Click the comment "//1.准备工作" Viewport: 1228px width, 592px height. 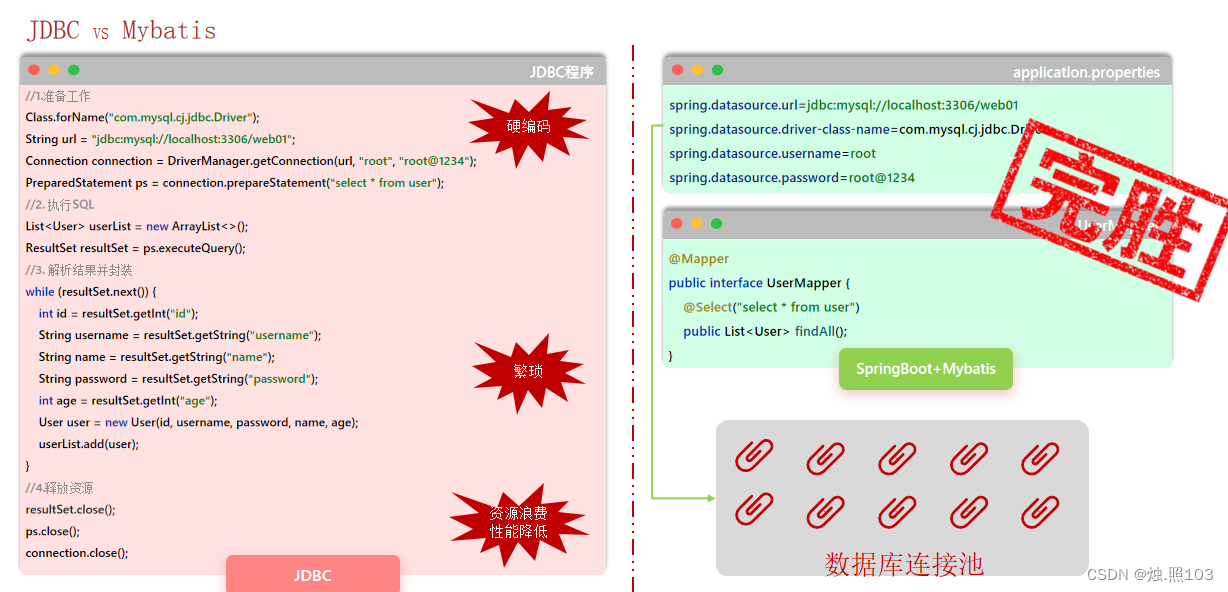pos(58,96)
